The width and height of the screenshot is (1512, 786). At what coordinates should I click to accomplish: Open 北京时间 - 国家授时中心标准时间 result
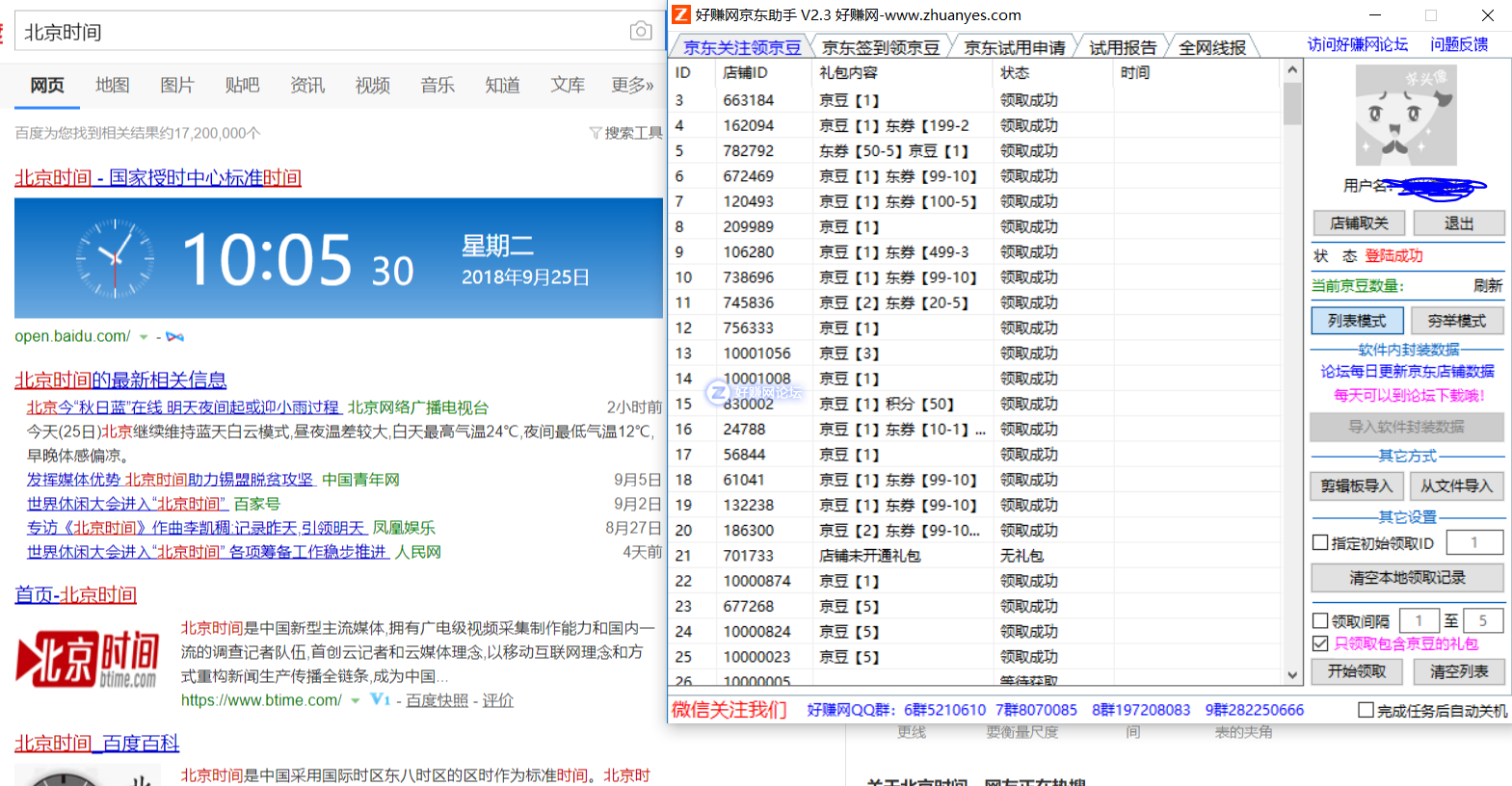158,178
